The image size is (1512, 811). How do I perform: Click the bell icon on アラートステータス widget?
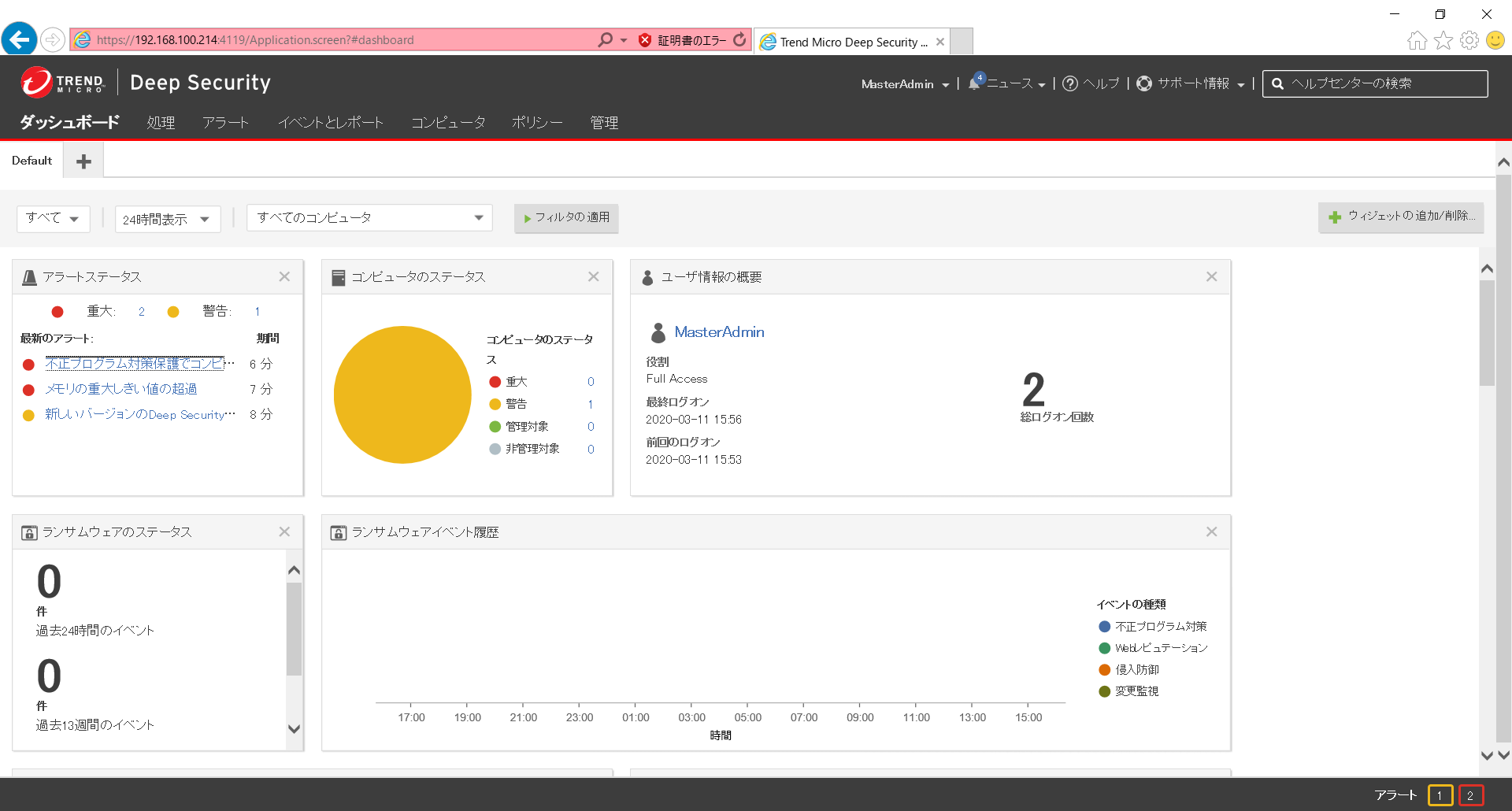28,276
